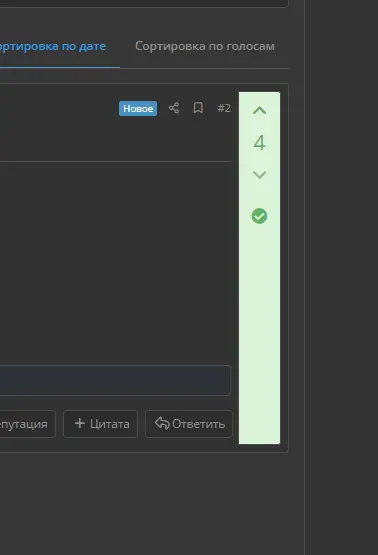Click the blue Новое badge

tap(138, 108)
